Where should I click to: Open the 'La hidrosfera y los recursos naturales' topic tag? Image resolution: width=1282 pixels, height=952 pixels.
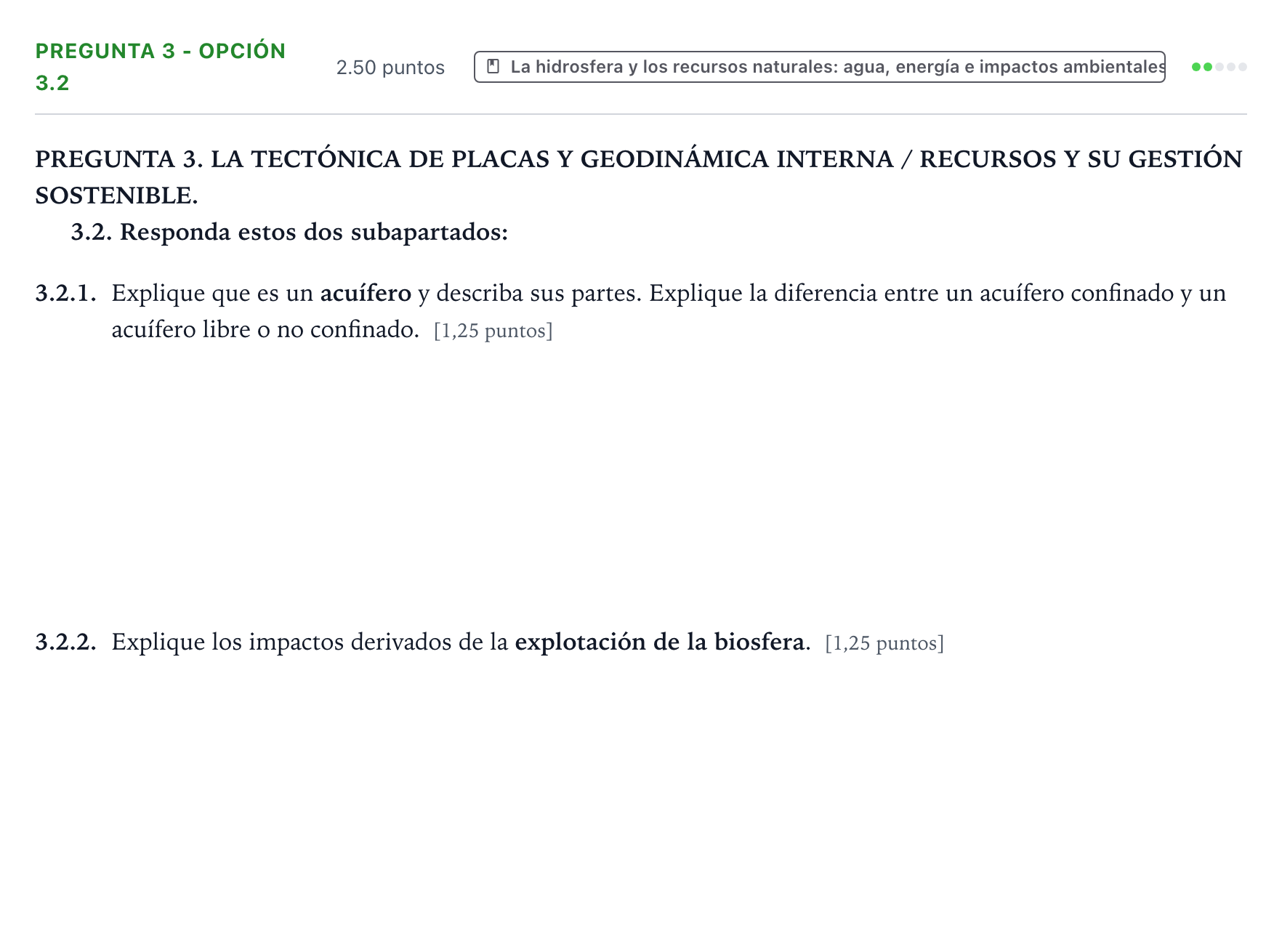pos(819,67)
